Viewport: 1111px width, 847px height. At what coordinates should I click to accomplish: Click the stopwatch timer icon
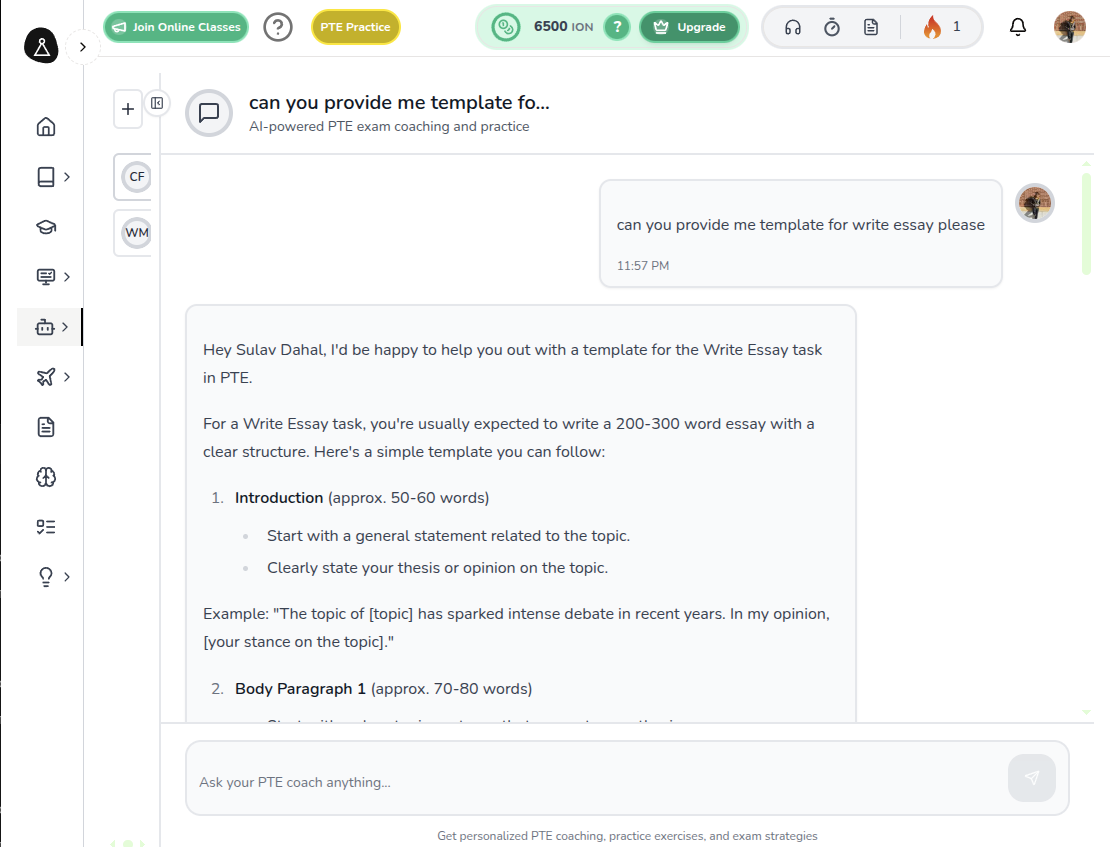832,27
